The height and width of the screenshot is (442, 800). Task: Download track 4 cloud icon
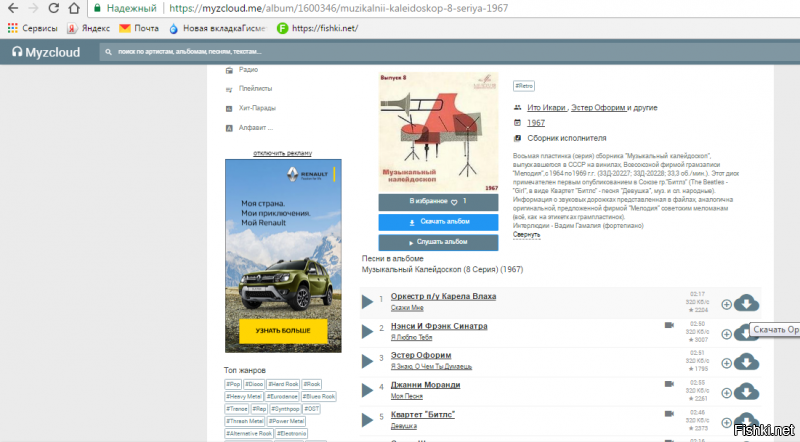click(x=746, y=391)
